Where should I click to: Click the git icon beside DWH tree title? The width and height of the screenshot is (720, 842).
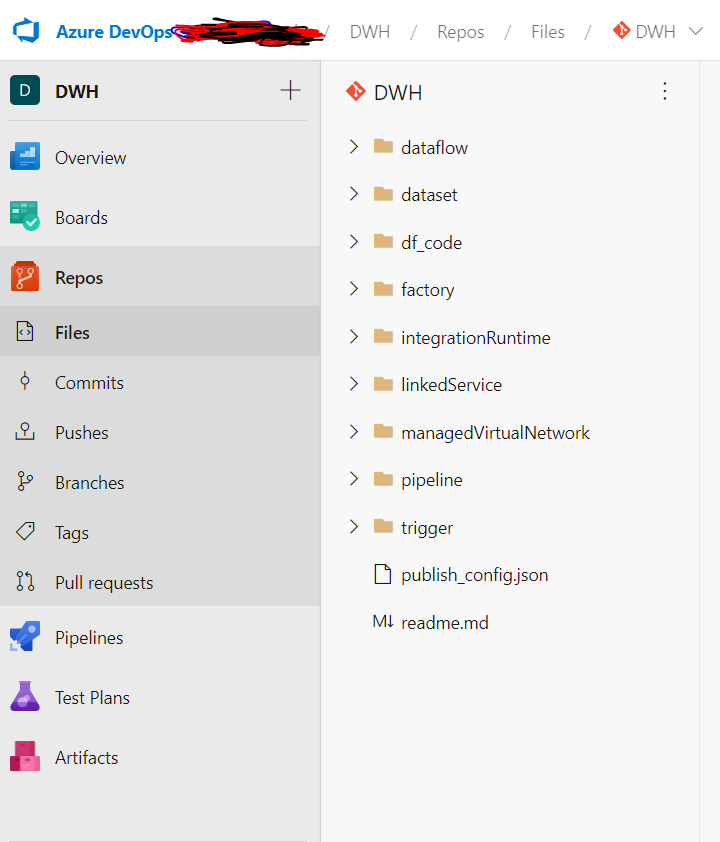tap(355, 91)
